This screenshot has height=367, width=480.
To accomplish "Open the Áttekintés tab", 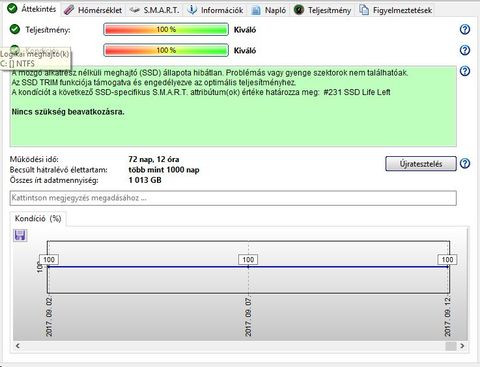I will click(32, 9).
